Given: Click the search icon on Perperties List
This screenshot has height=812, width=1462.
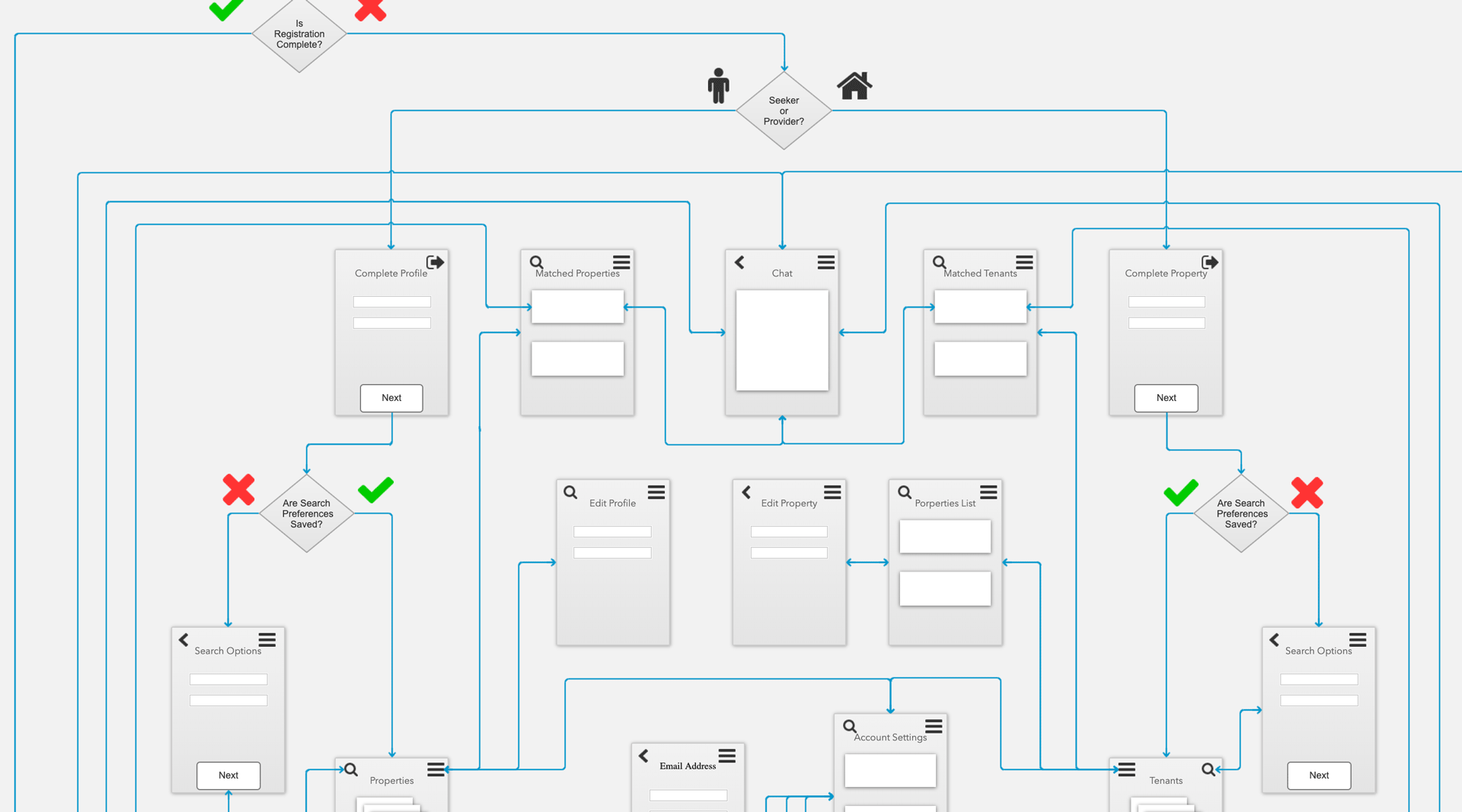Looking at the screenshot, I should coord(905,492).
